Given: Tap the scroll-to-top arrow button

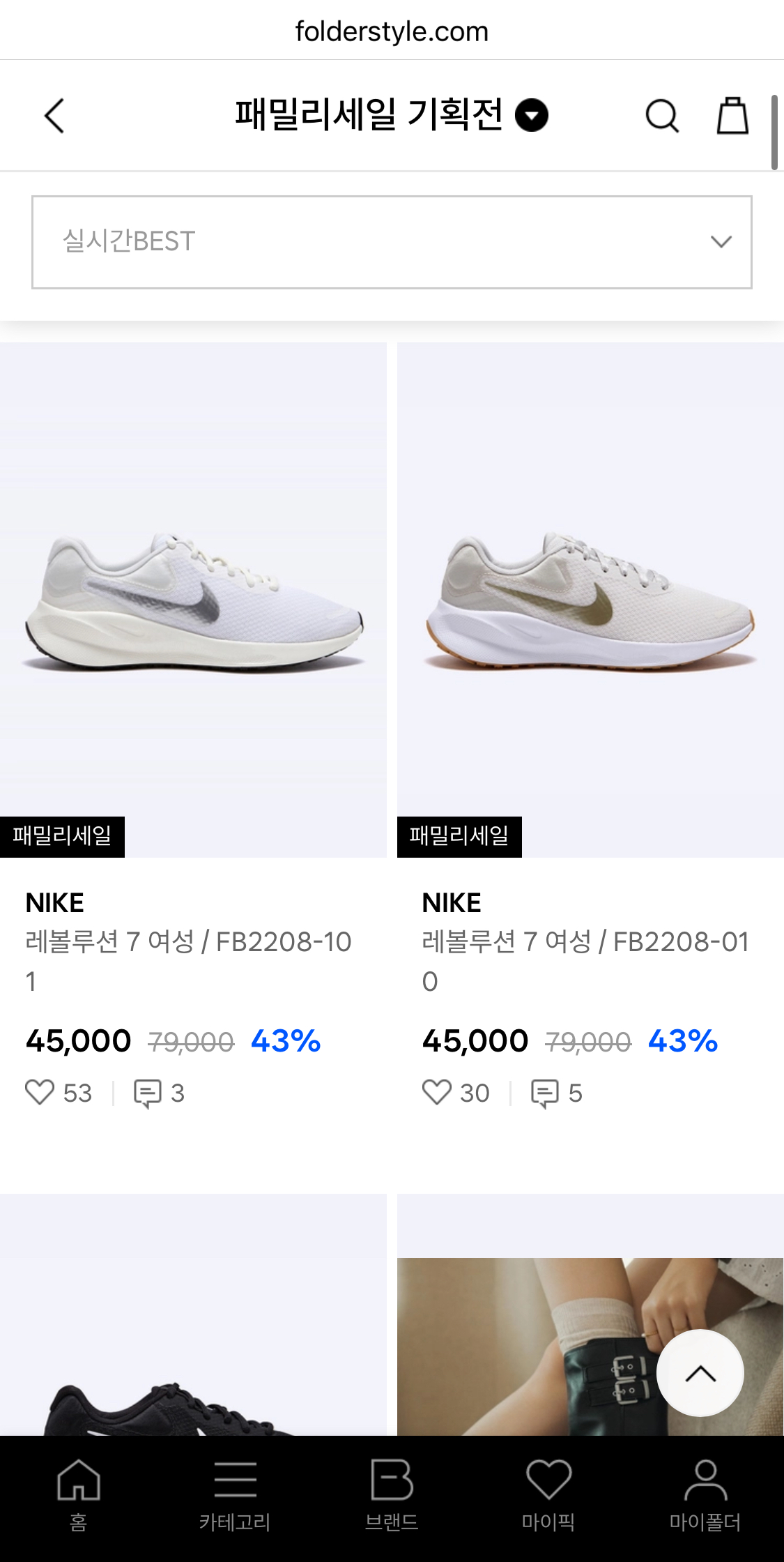Looking at the screenshot, I should tap(700, 1373).
